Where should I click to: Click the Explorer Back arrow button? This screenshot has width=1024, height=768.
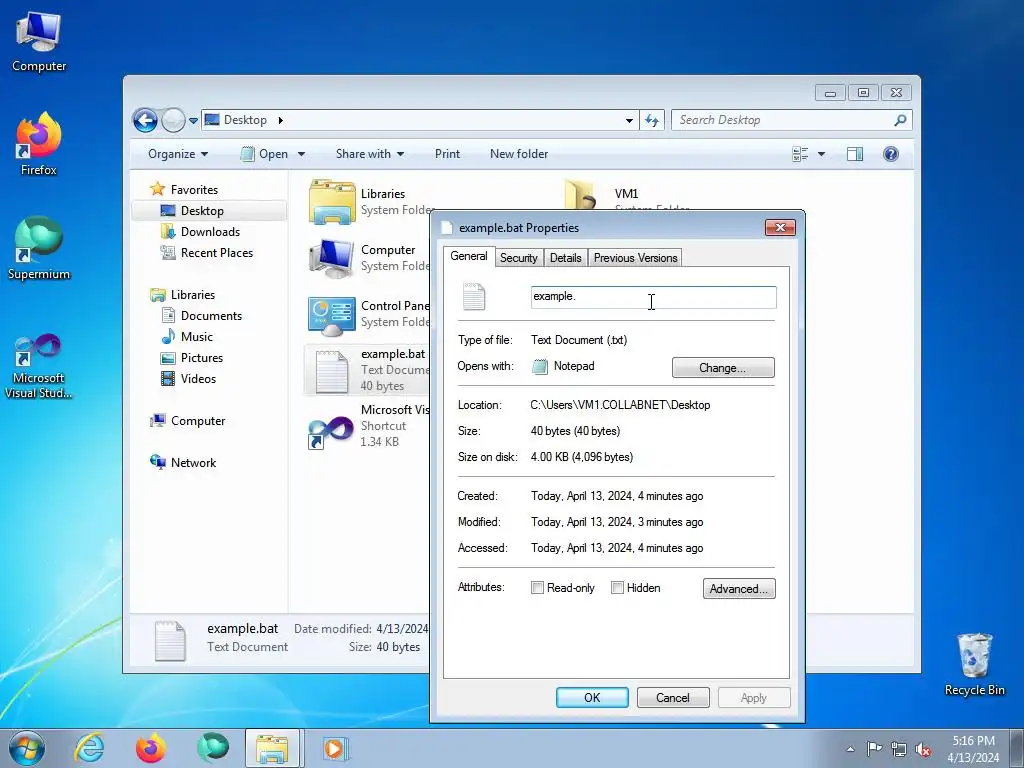tap(146, 120)
